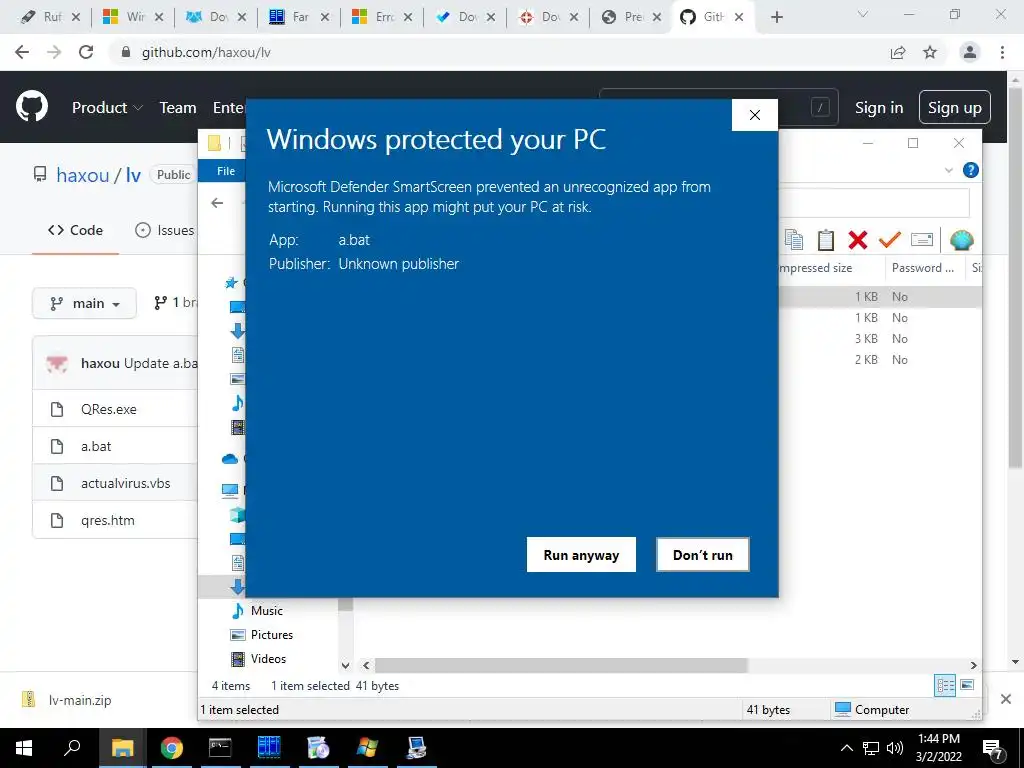The height and width of the screenshot is (768, 1024).
Task: Click the haxou commit avatar
Action: (57, 364)
